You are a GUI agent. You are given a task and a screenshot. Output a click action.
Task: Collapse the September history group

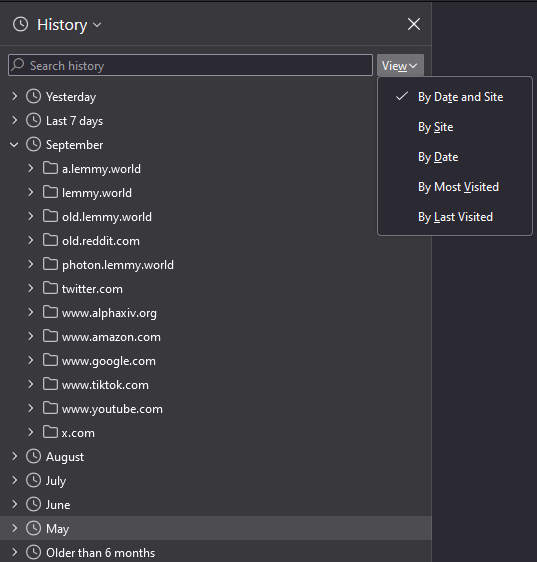(x=14, y=144)
